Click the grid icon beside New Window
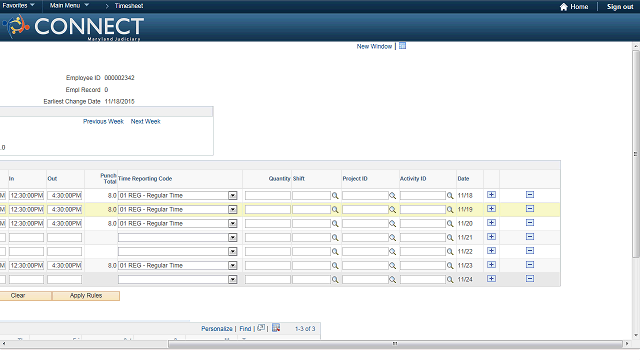Viewport: 640px width, 360px height. [x=402, y=46]
